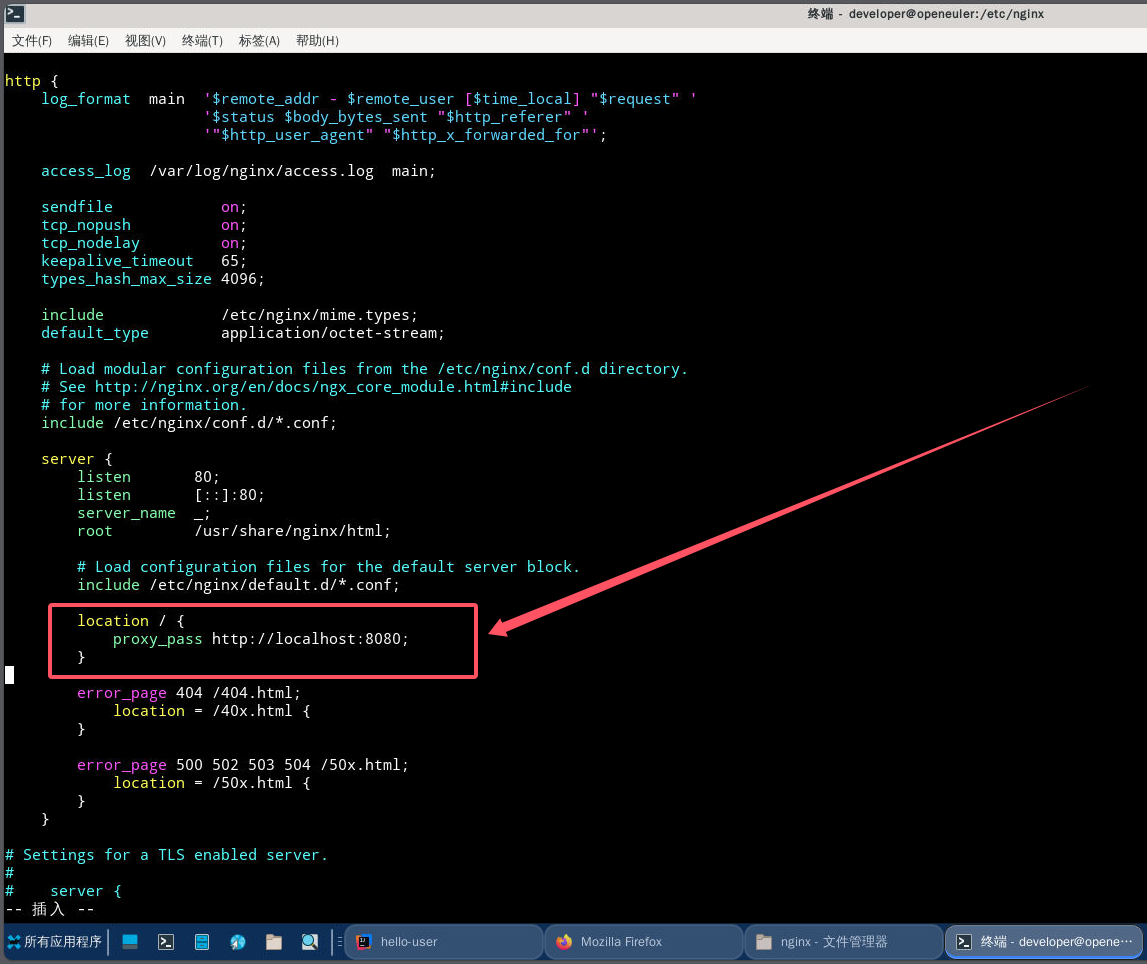
Task: Place cursor on 'proxy_pass http://localhost:8080;' line
Action: pyautogui.click(x=260, y=639)
